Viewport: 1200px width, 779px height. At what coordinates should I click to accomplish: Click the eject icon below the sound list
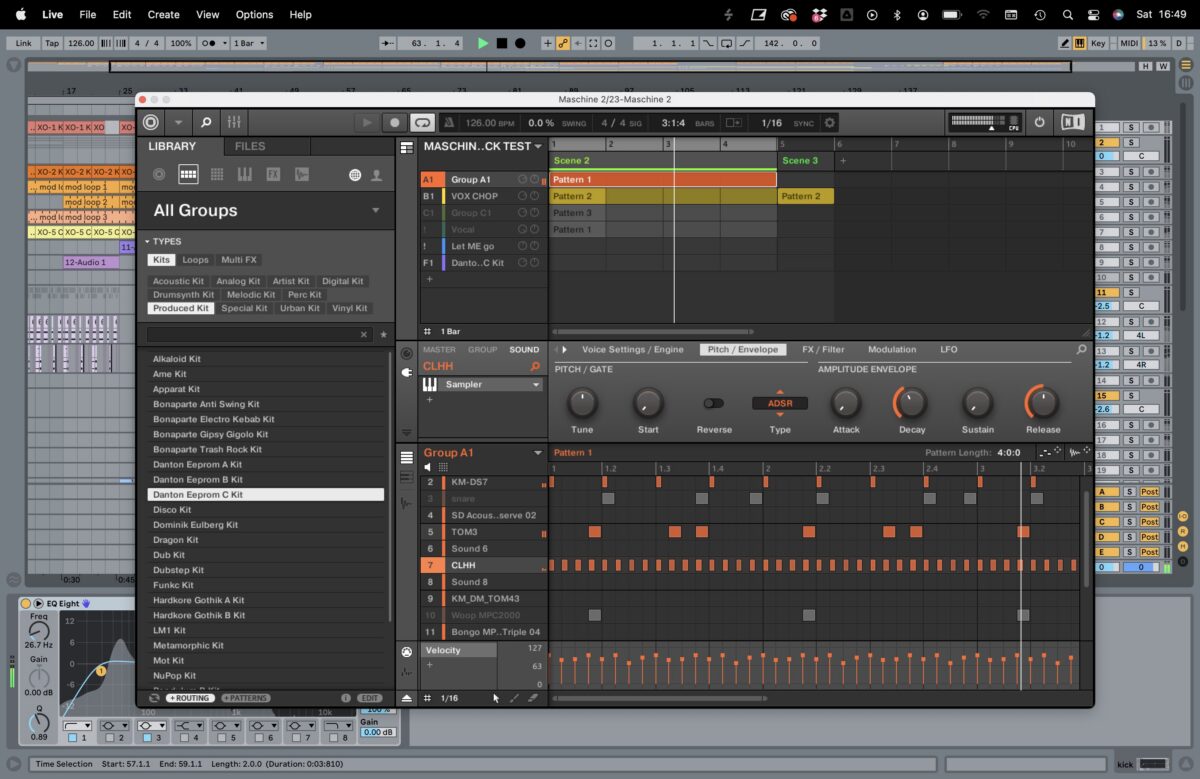point(408,697)
